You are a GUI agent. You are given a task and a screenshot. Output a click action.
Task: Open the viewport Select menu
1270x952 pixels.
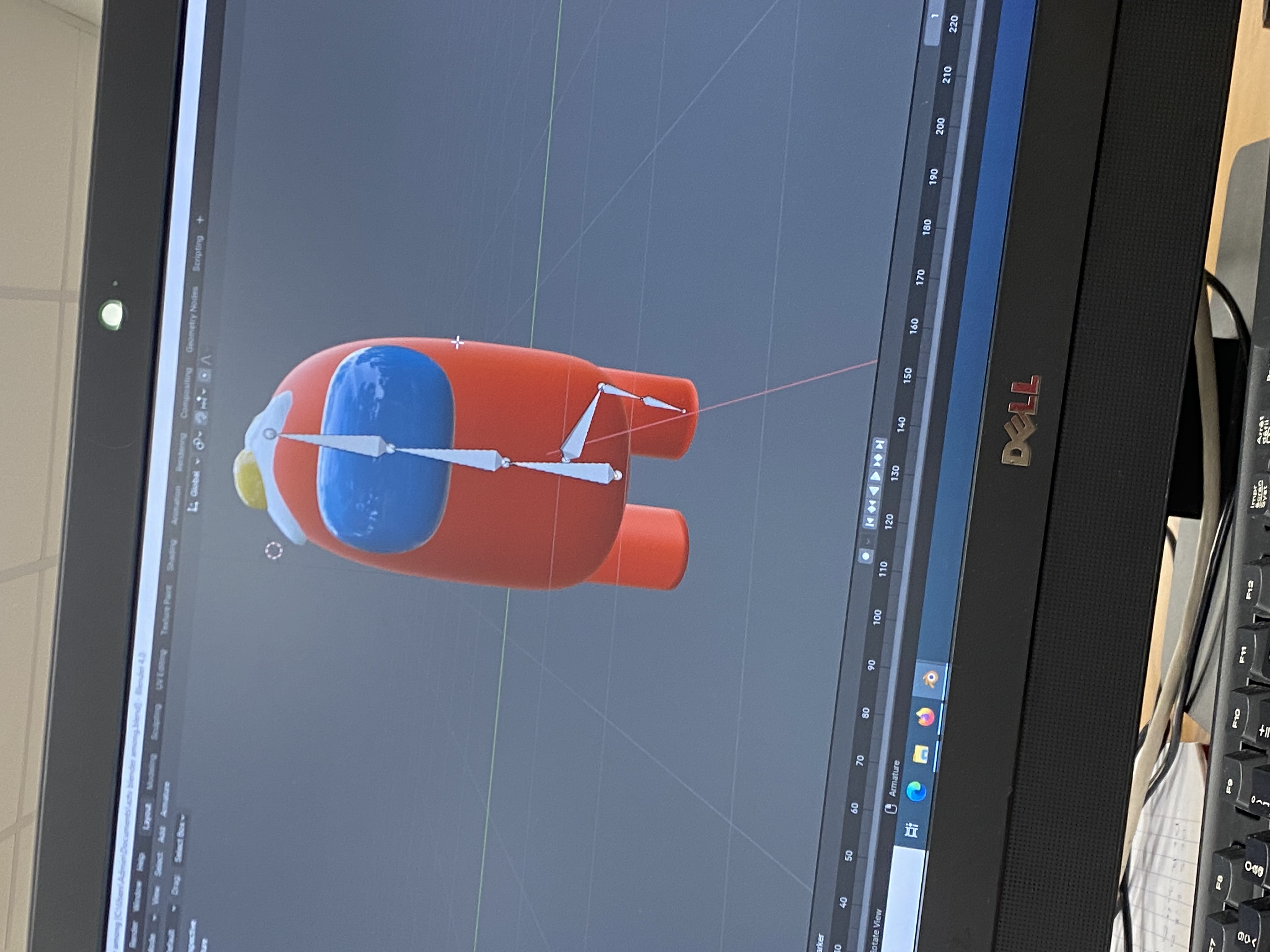[x=159, y=864]
